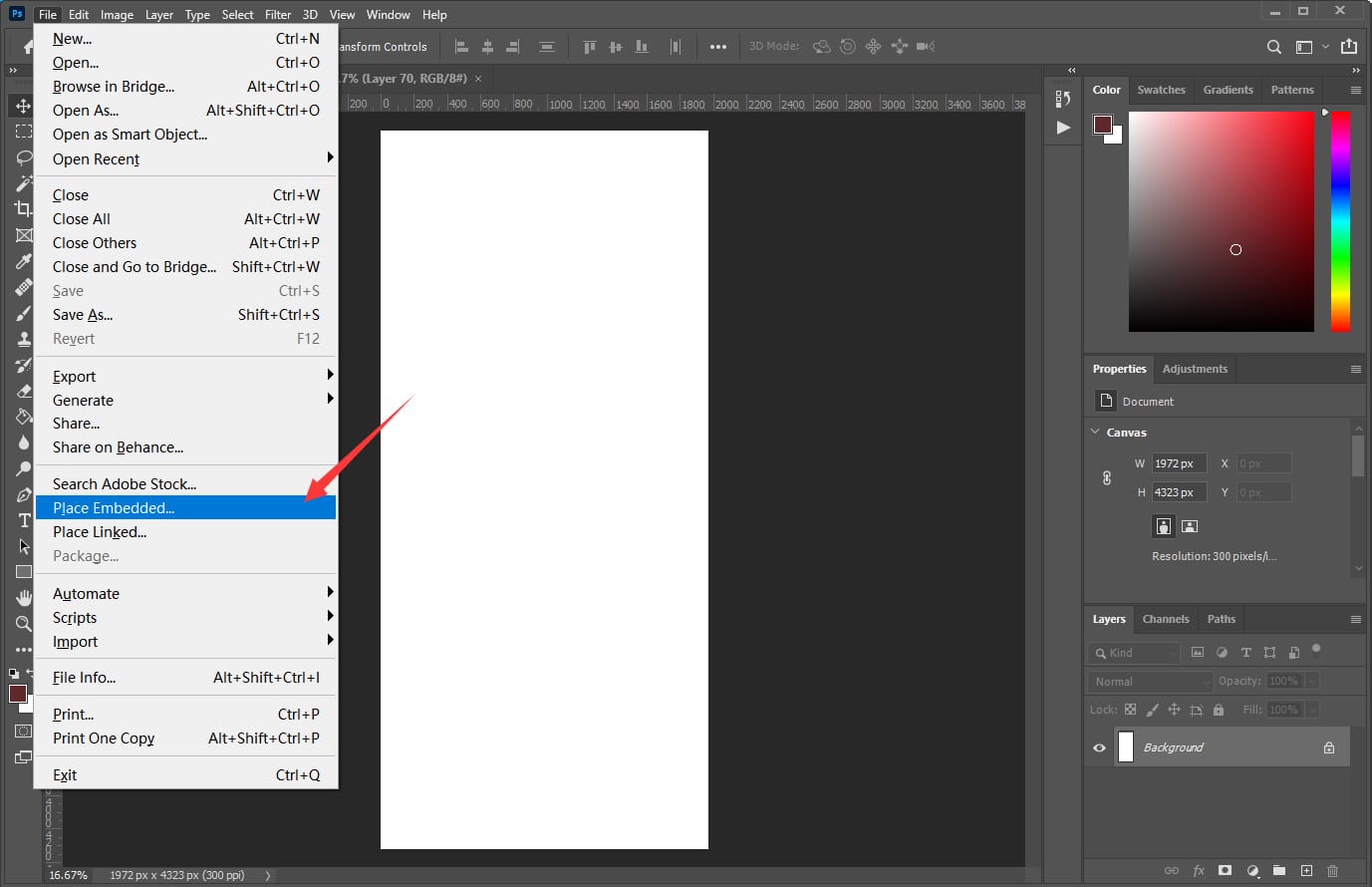The height and width of the screenshot is (887, 1372).
Task: Switch to the Channels tab
Action: 1166,619
